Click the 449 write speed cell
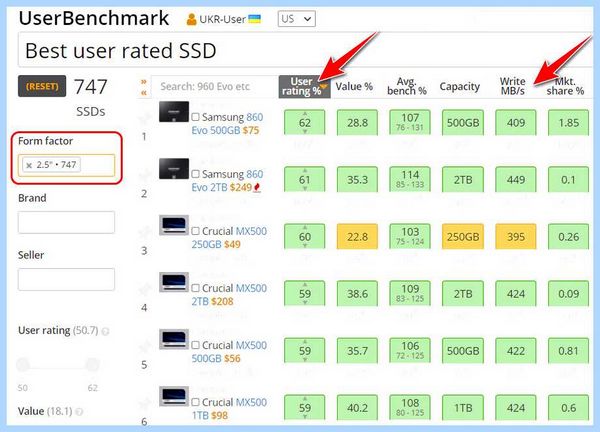600x432 pixels. coord(516,179)
